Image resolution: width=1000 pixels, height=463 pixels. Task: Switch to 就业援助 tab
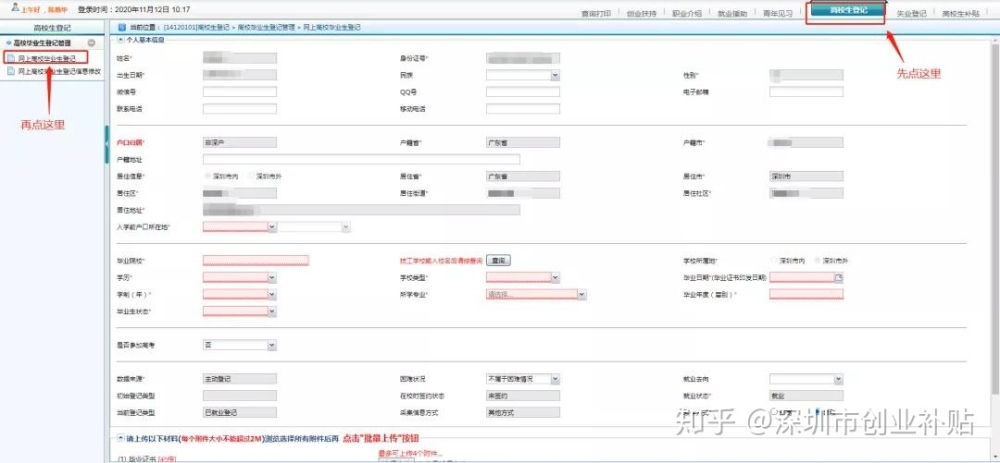[732, 13]
